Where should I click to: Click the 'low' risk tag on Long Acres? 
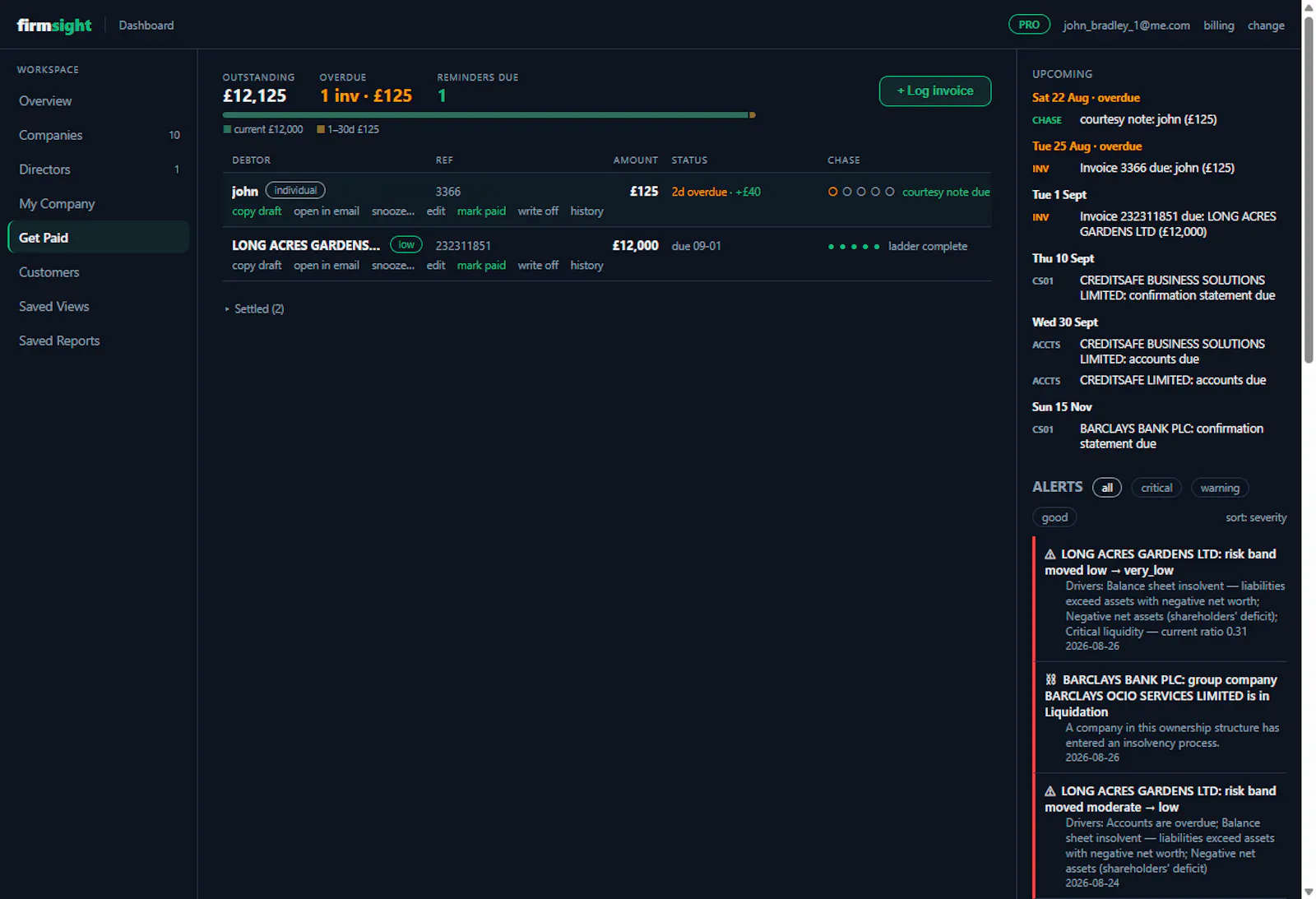pos(406,245)
